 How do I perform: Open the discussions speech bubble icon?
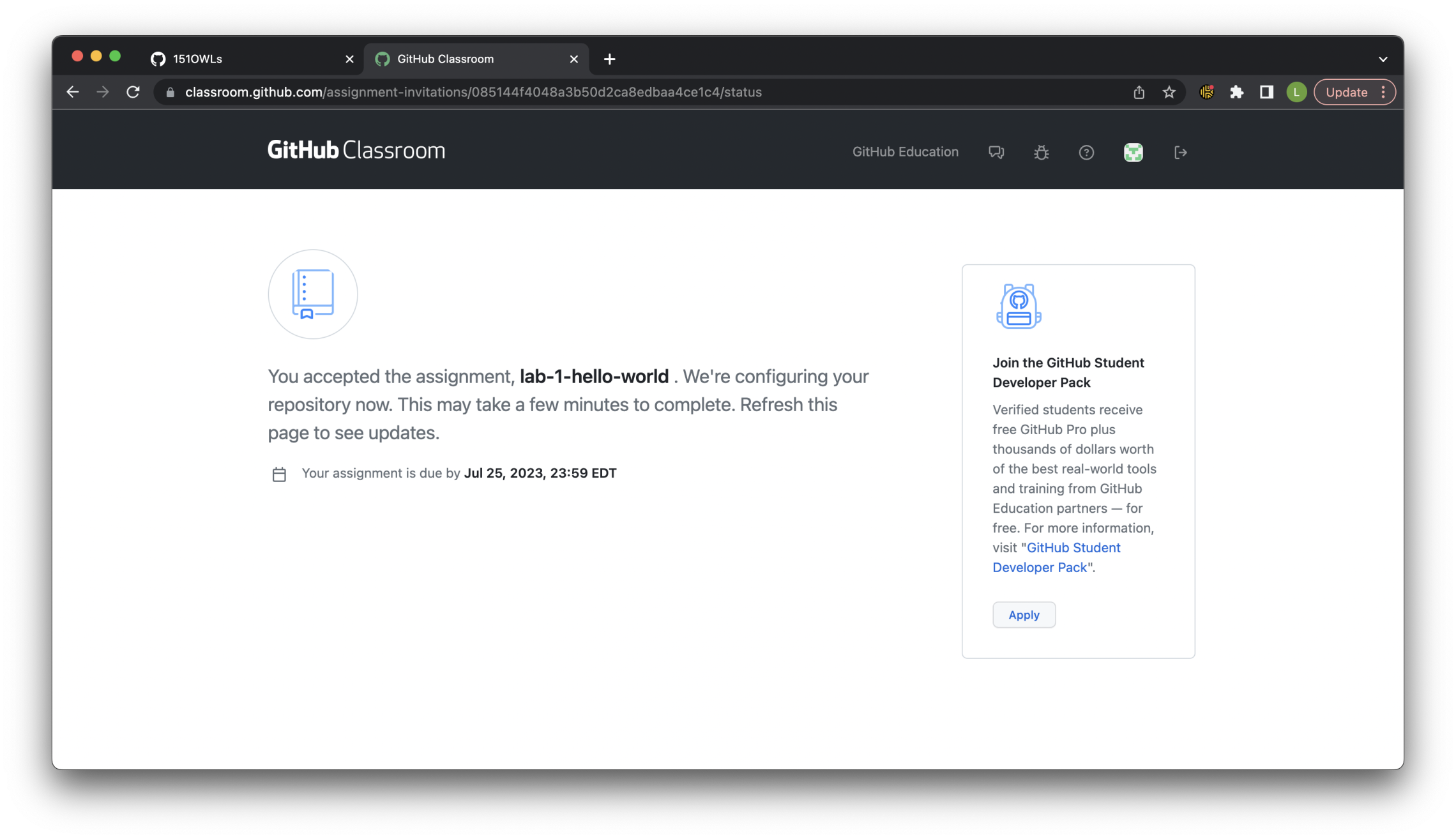point(996,152)
